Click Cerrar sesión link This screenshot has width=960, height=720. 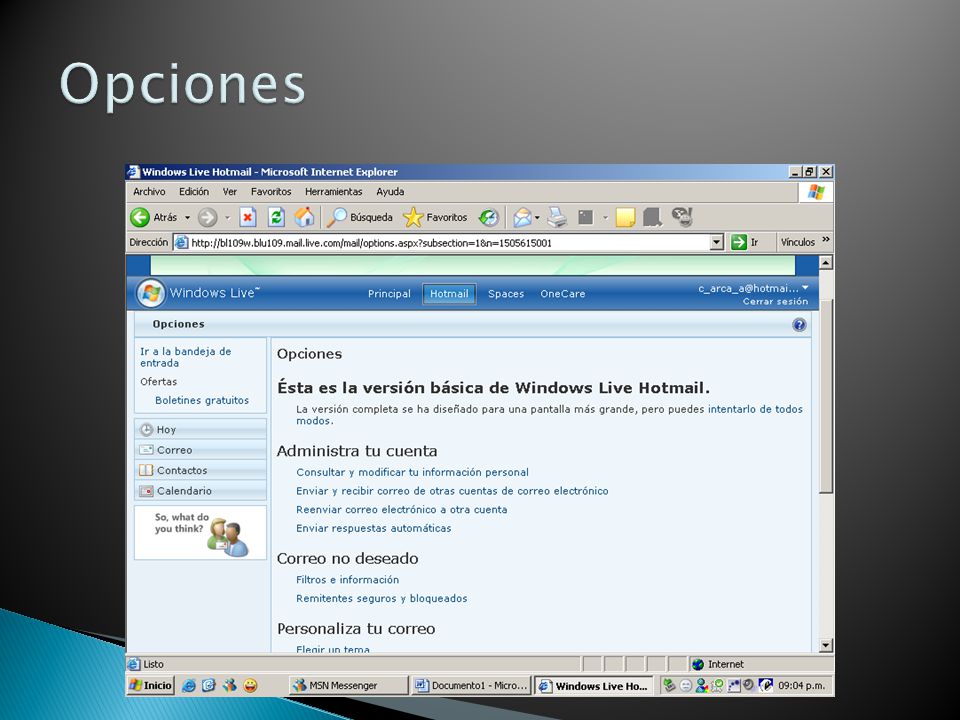pyautogui.click(x=775, y=301)
